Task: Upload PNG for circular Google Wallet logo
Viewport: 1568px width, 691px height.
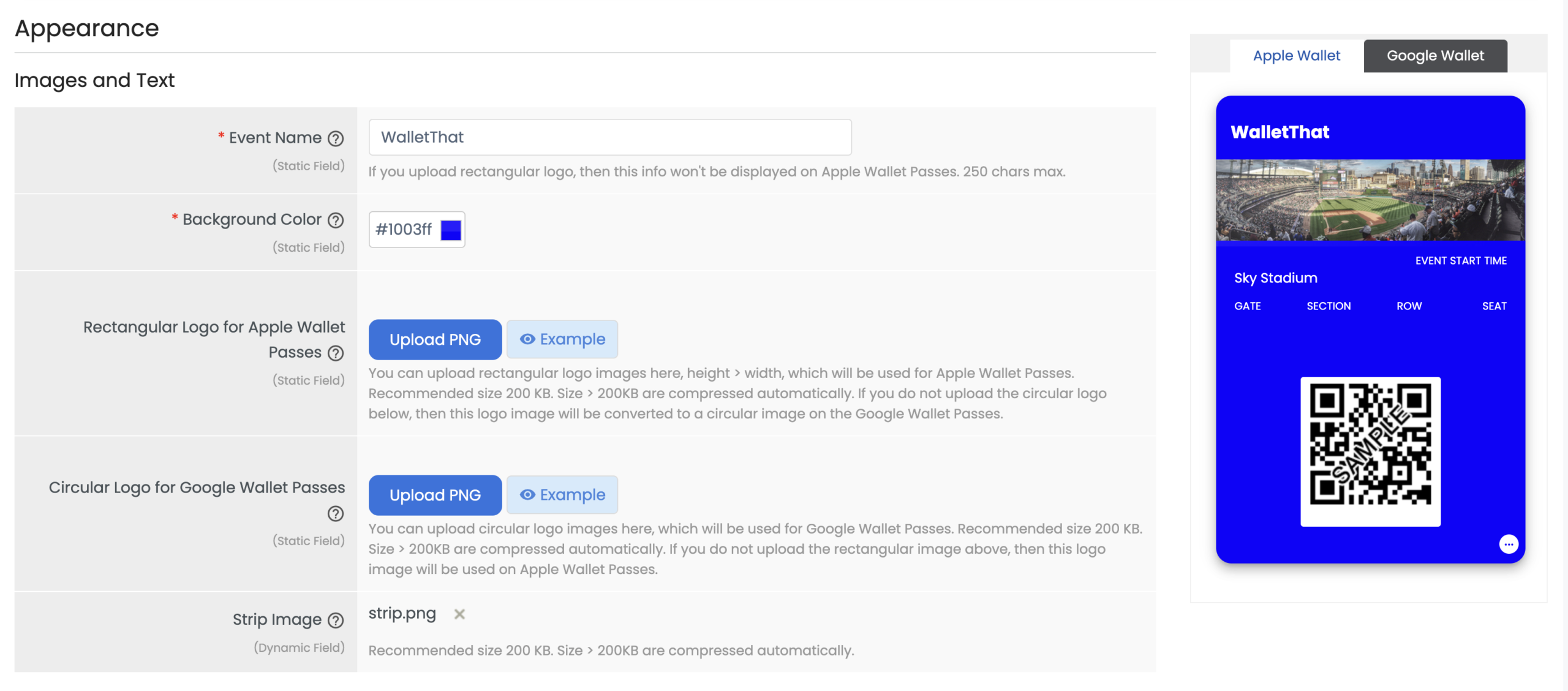Action: point(435,495)
